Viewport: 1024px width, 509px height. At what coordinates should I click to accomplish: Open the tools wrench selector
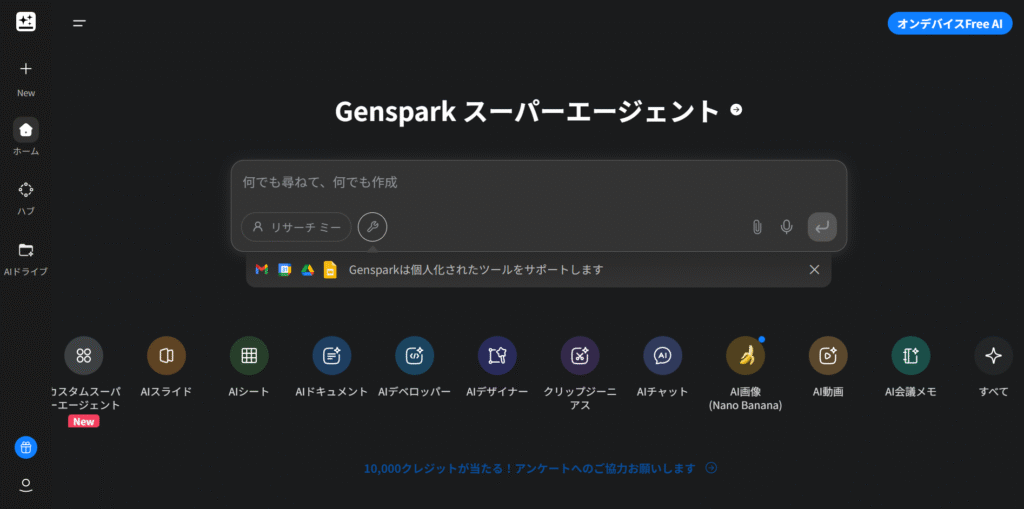372,227
